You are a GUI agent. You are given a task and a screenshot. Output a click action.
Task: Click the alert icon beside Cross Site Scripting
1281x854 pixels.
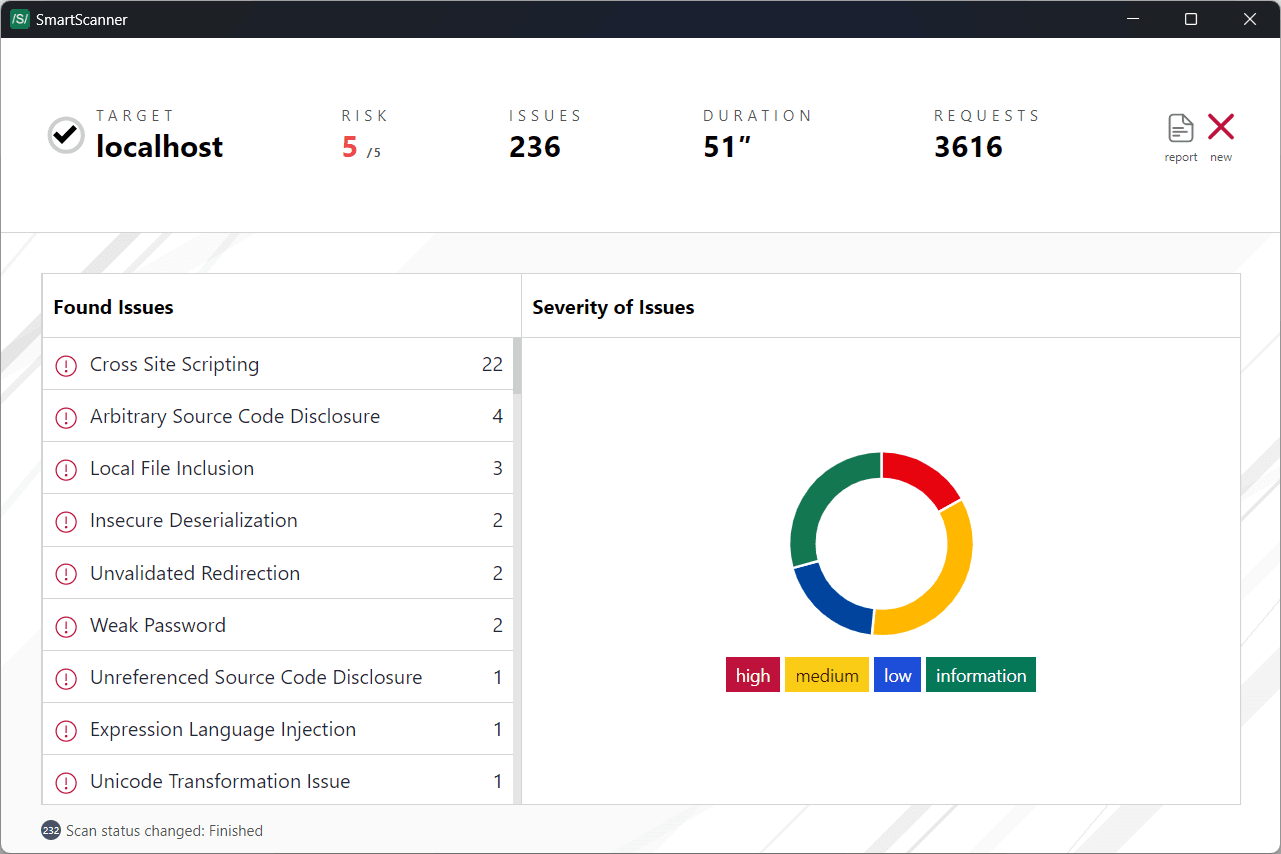(66, 365)
